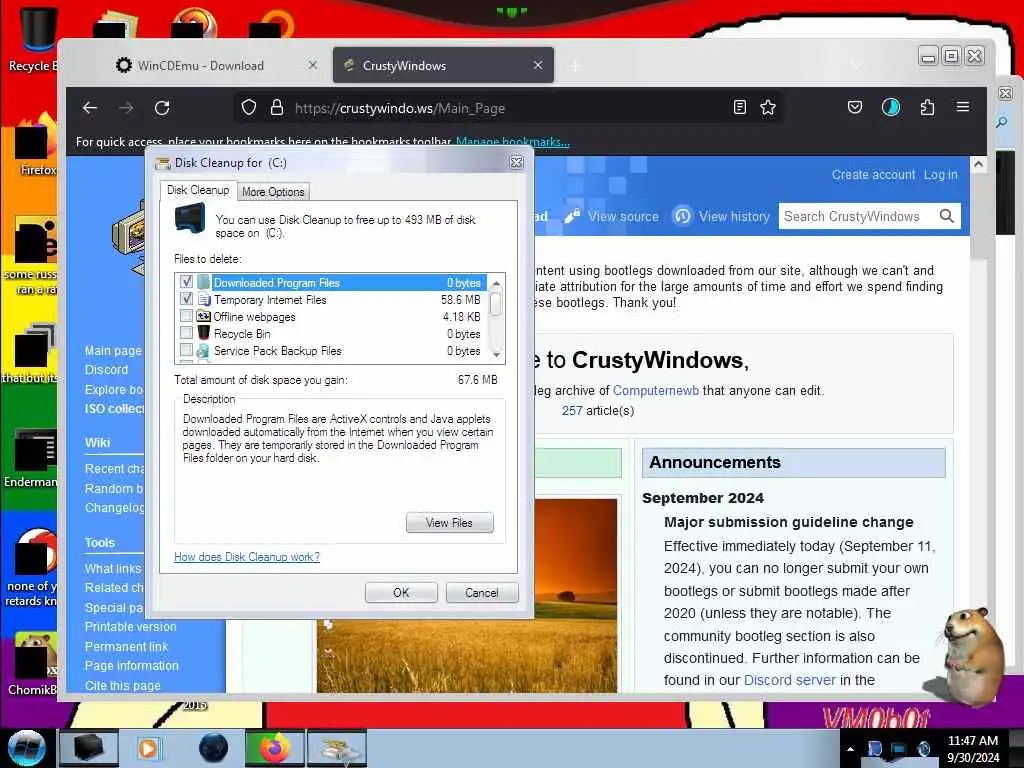The image size is (1024, 768).
Task: Click the Create account link
Action: (873, 174)
